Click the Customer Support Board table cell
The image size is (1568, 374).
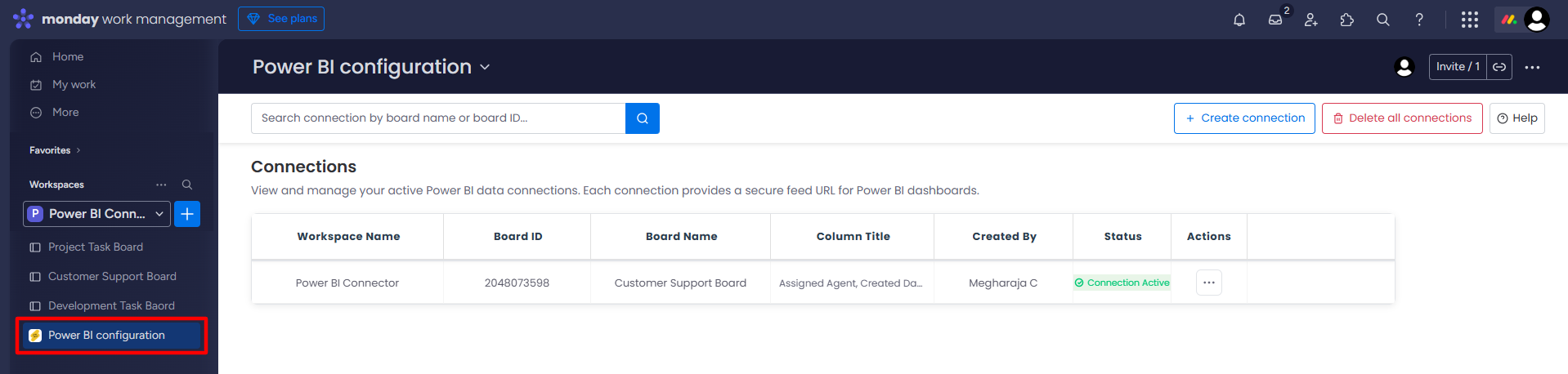pyautogui.click(x=680, y=283)
